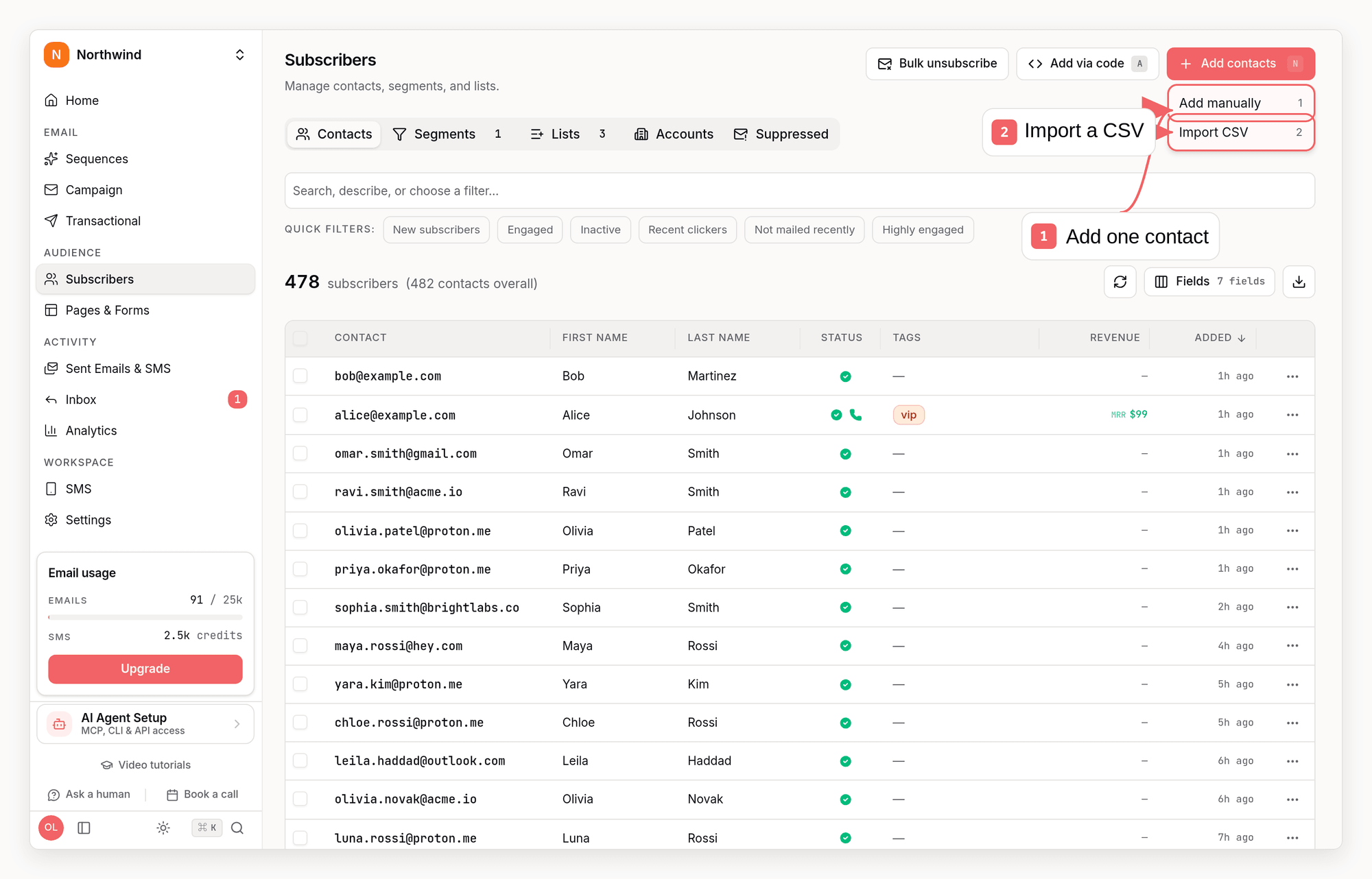Click the search and filter input field

coord(800,191)
